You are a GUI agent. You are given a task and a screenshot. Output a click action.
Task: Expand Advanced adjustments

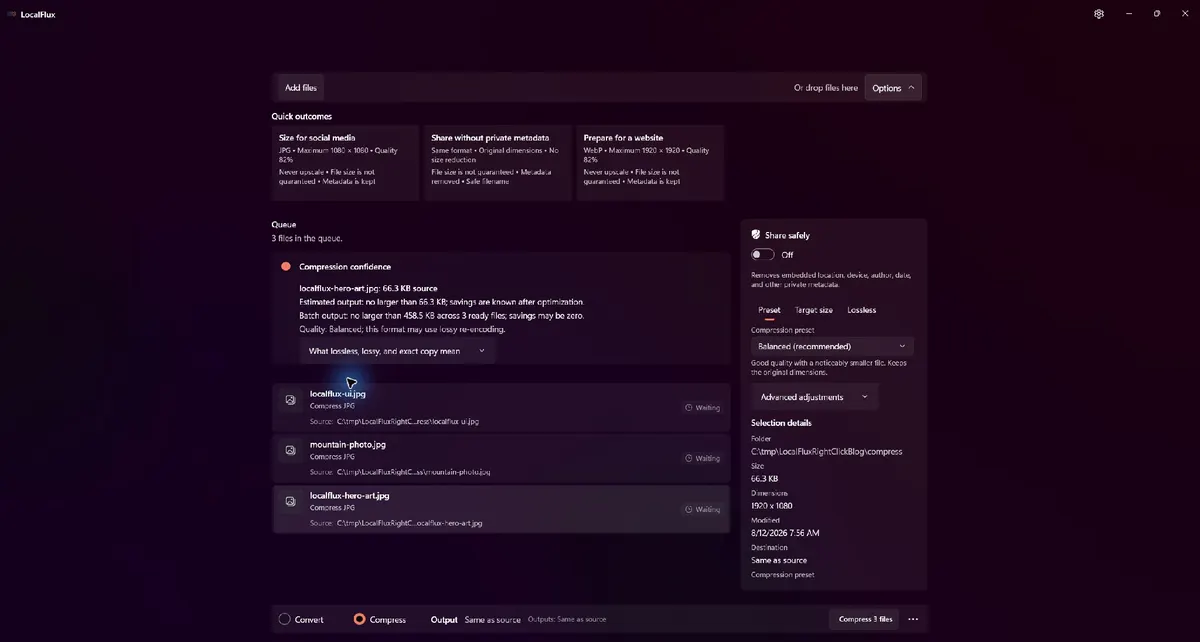814,397
